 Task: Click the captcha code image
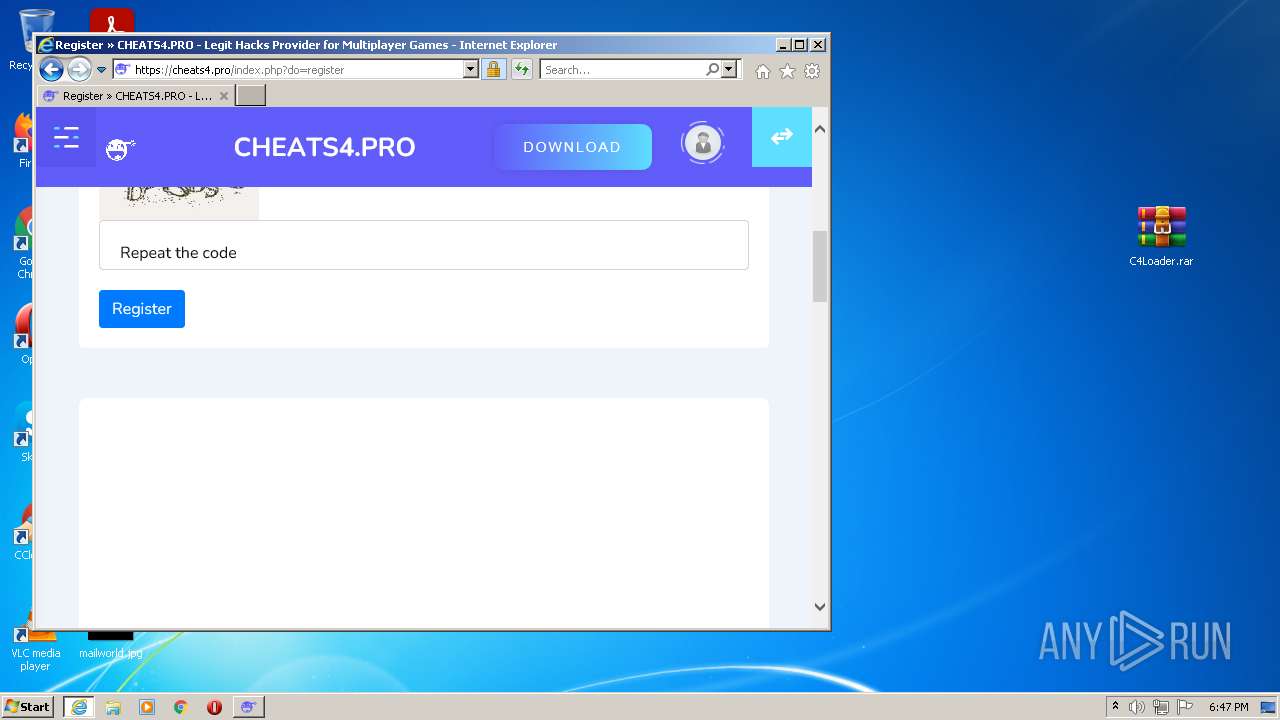(x=179, y=202)
